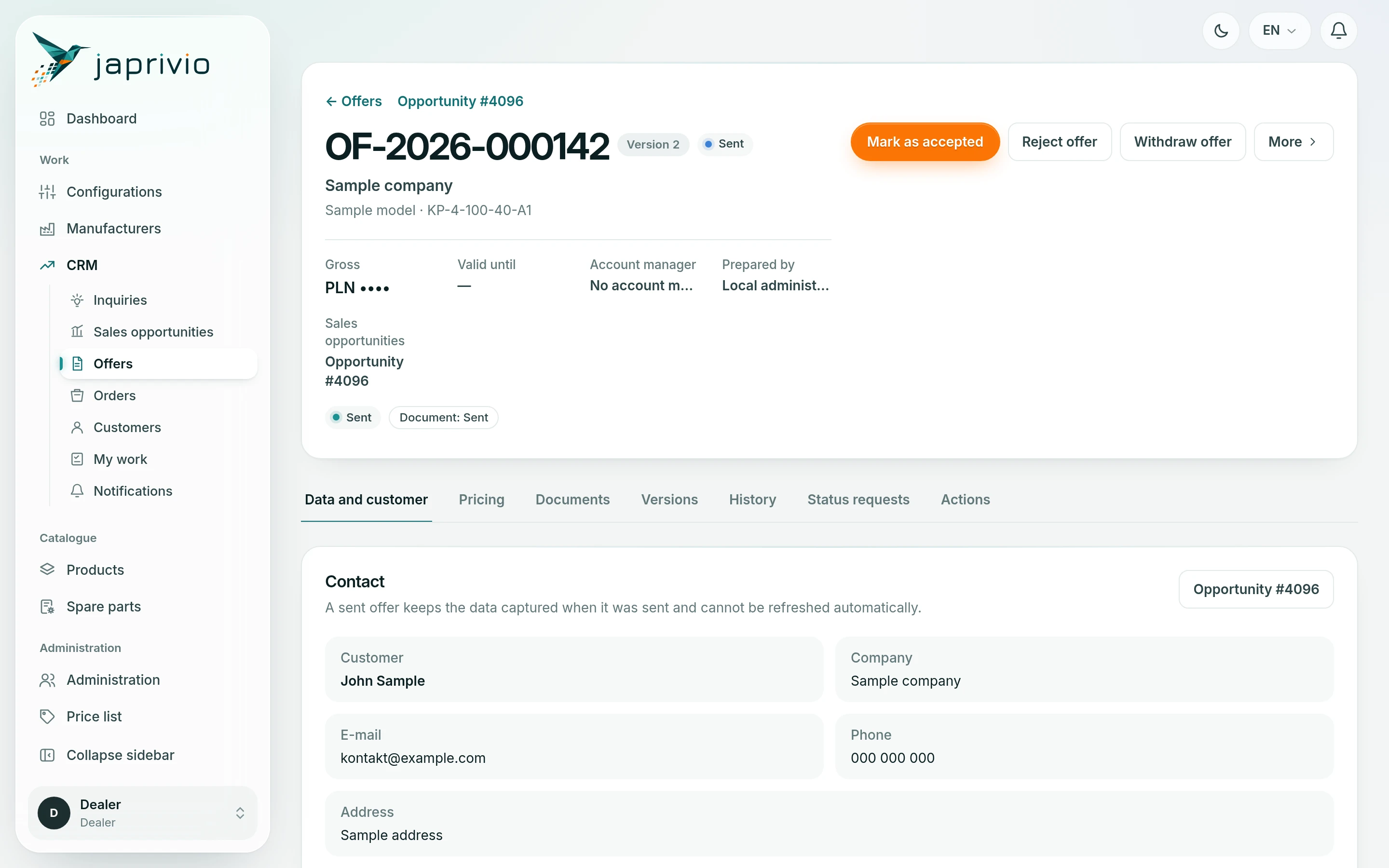Click the Offers document icon
This screenshot has height=868, width=1389.
[77, 364]
